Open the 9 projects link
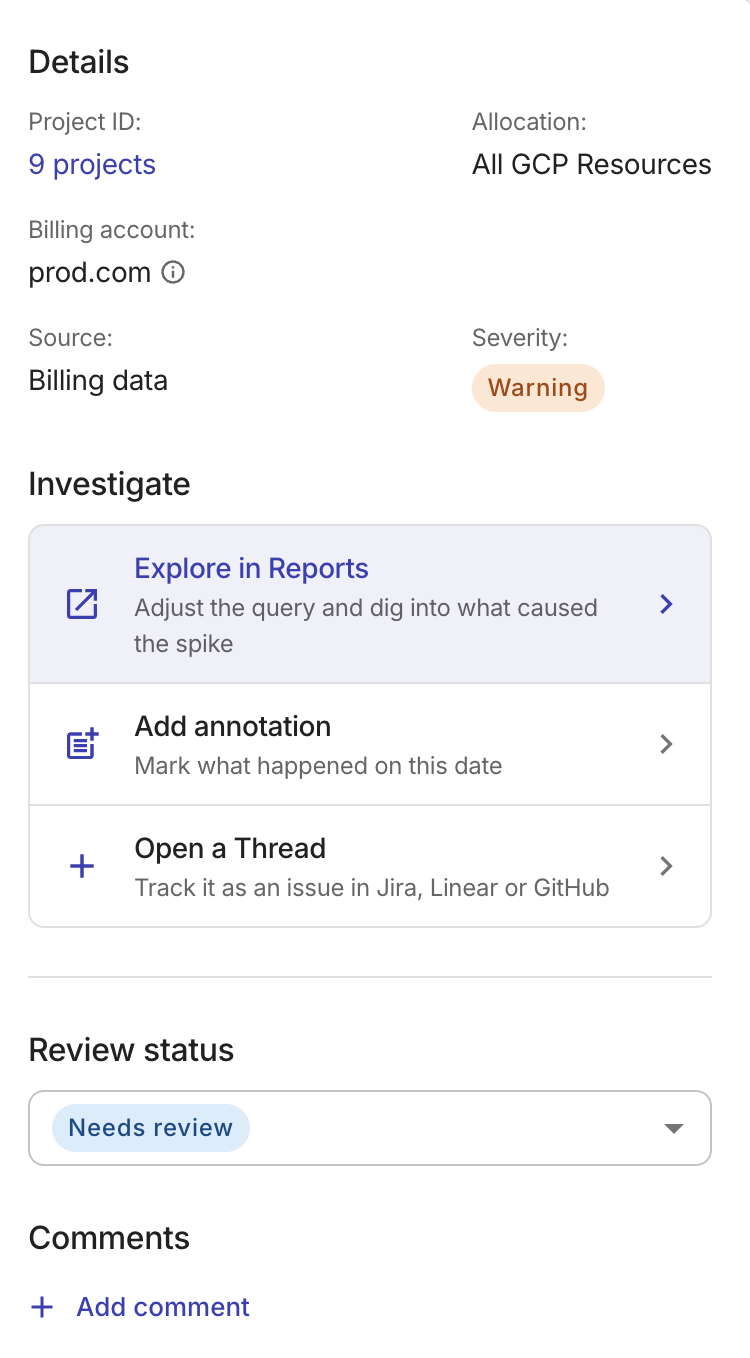Screen dimensions: 750x1358 pos(92,165)
